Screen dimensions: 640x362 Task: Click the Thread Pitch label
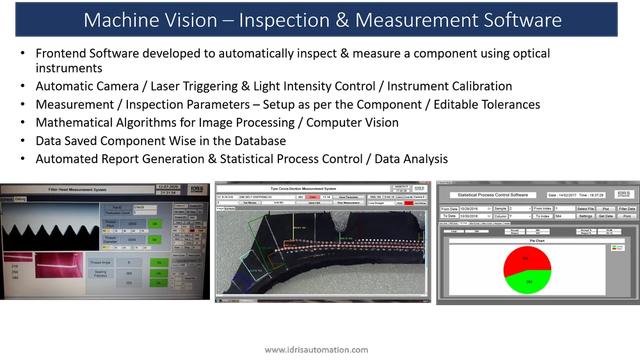click(x=110, y=224)
